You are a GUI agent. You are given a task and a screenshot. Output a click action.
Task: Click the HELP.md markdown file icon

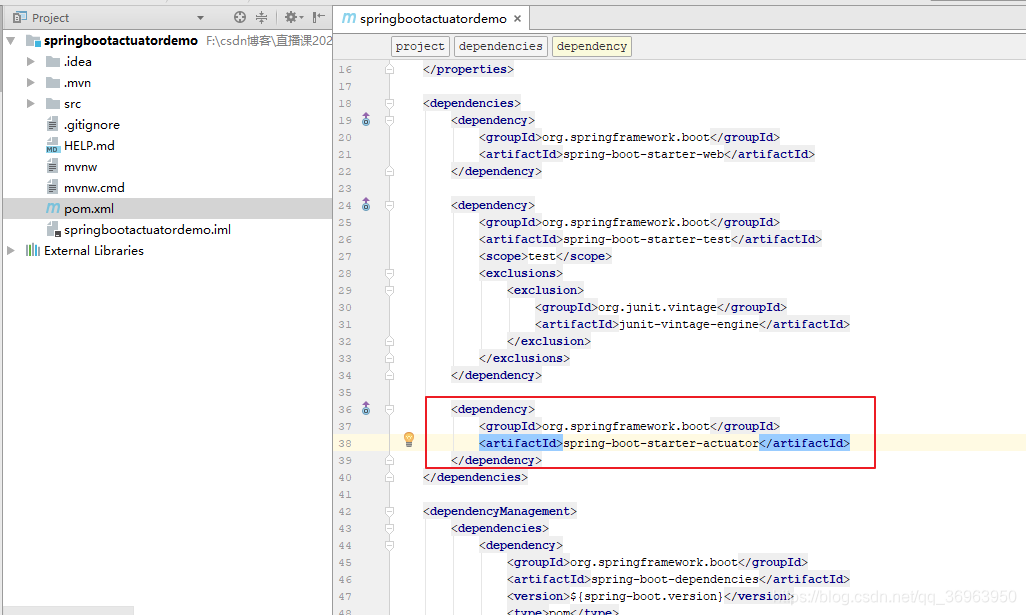(53, 145)
